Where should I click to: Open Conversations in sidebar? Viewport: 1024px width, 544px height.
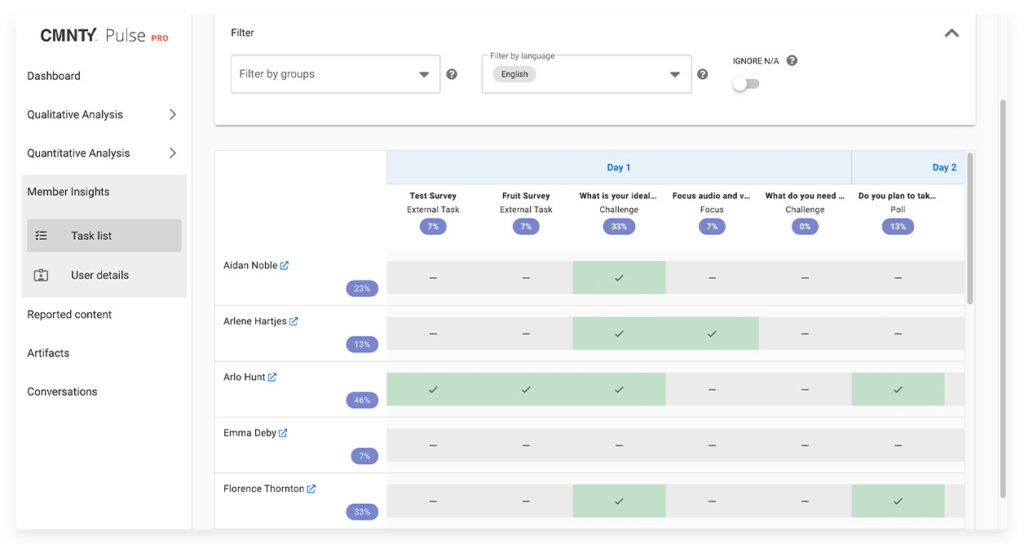coord(62,392)
